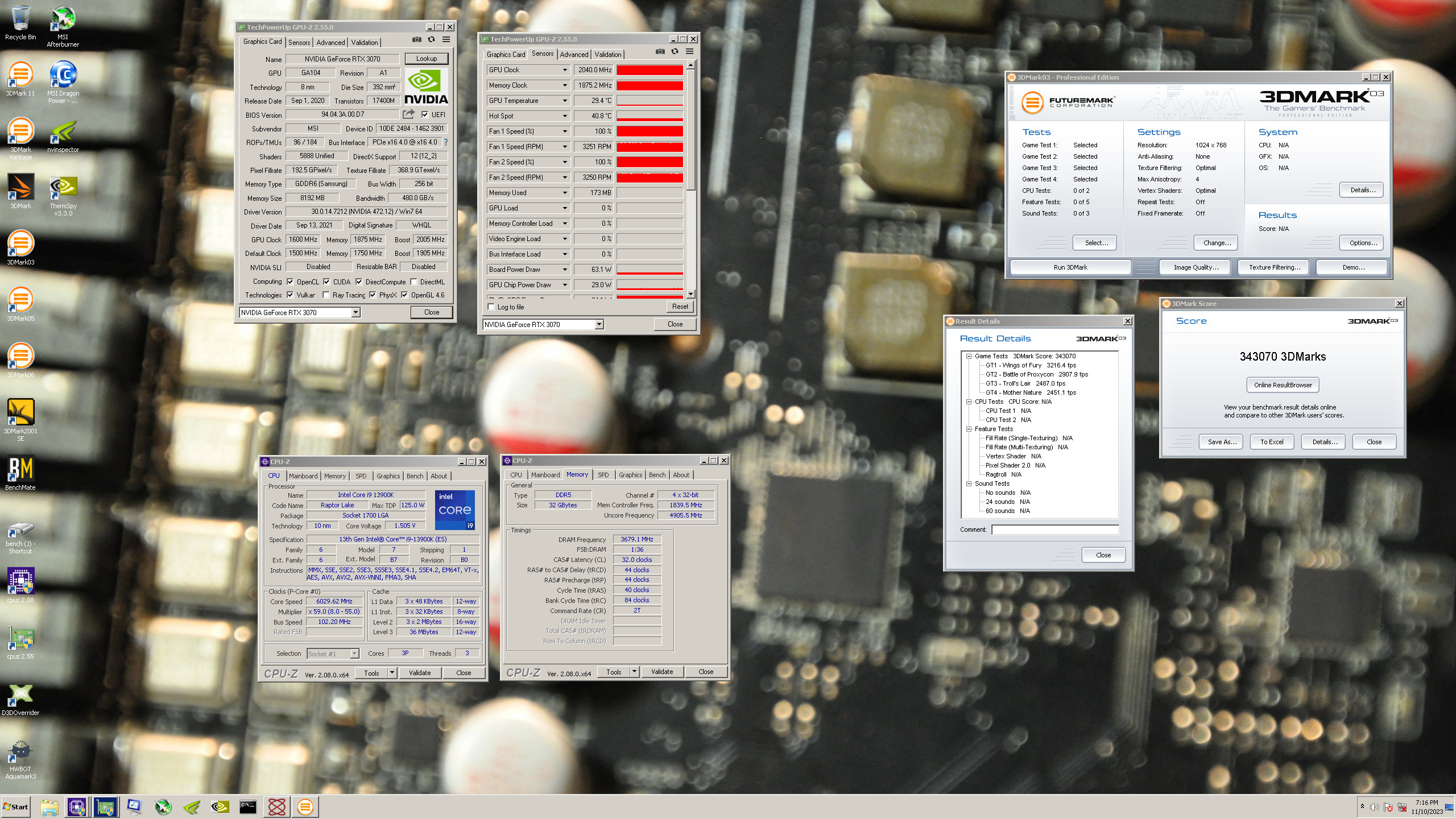Open the cpuz 2.08 desktop shortcut
This screenshot has width=1456, height=819.
point(20,586)
